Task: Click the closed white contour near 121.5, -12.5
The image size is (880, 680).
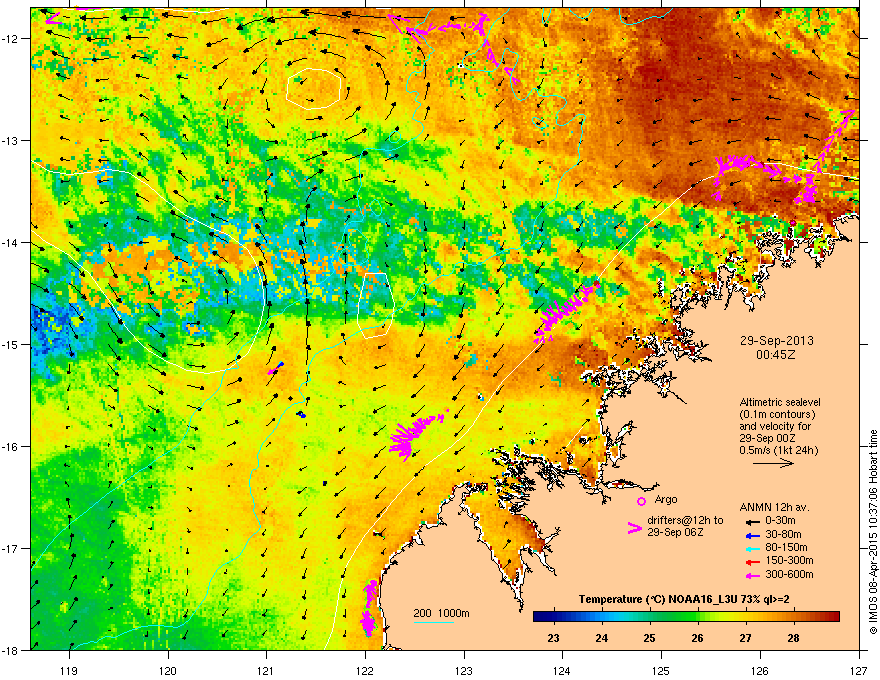Action: click(x=314, y=88)
